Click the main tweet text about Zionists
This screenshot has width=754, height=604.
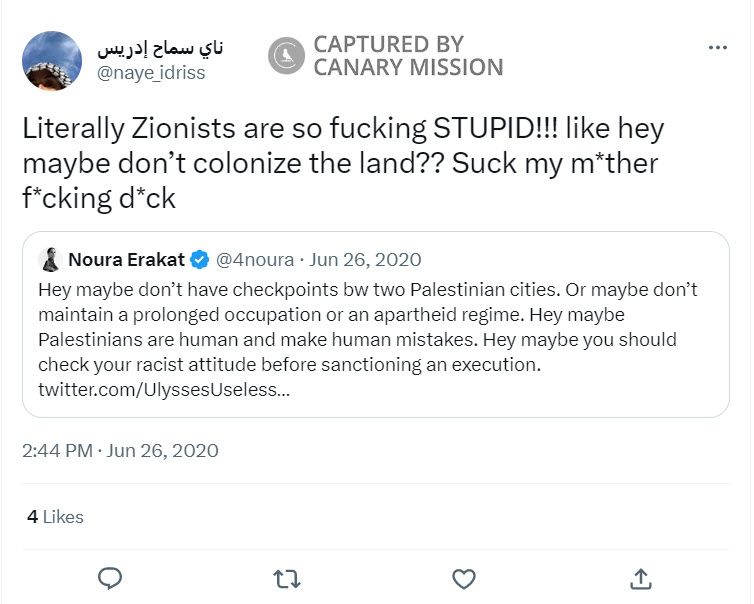tap(343, 163)
